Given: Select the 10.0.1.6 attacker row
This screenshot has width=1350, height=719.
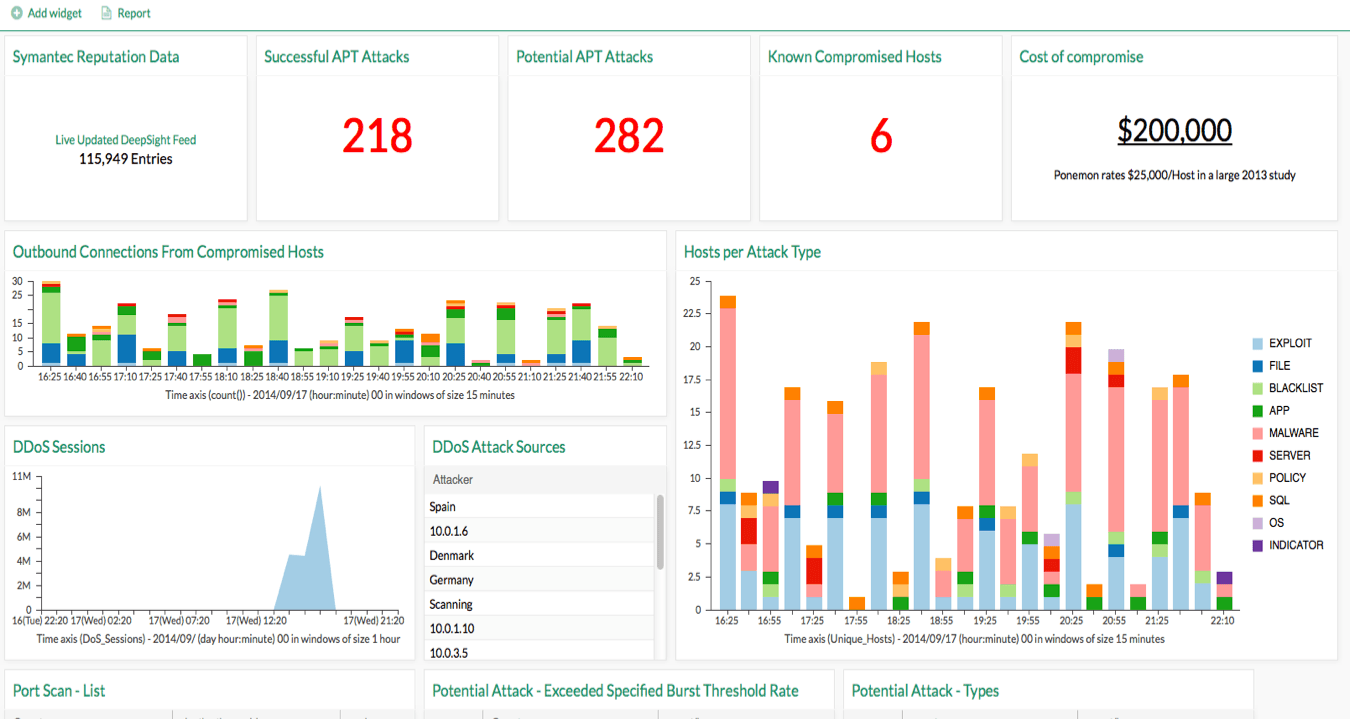Looking at the screenshot, I should [448, 531].
